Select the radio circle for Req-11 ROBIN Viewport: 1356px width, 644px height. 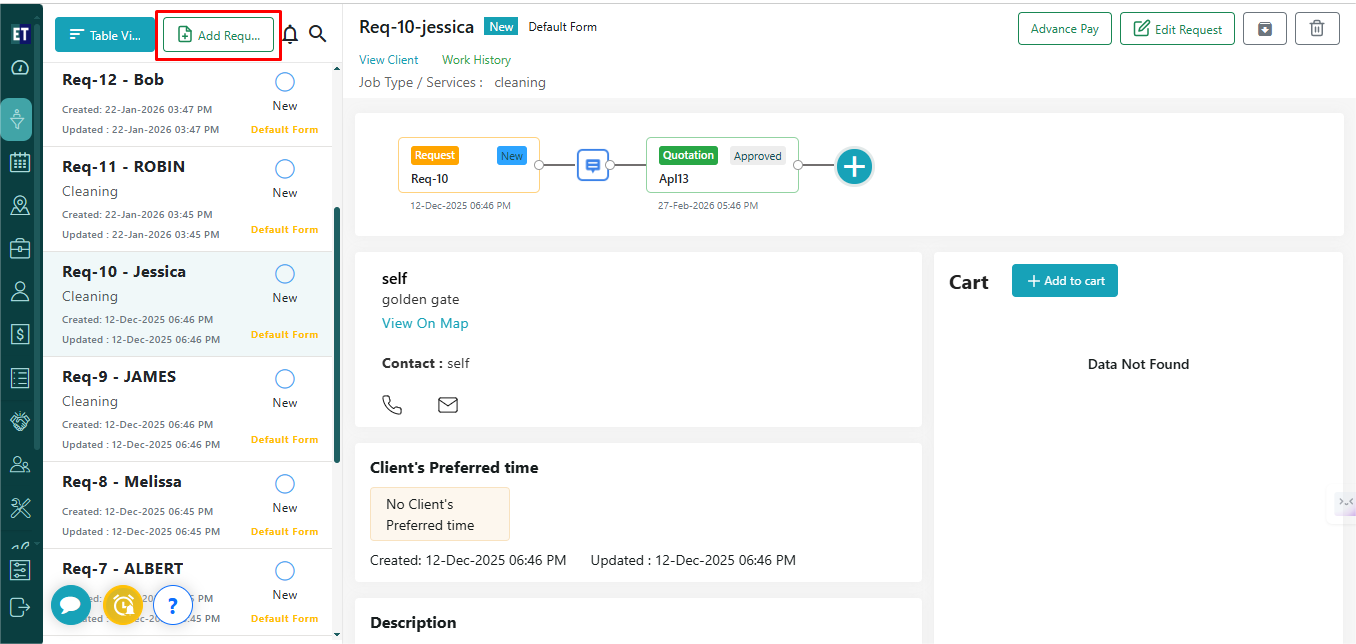(285, 169)
